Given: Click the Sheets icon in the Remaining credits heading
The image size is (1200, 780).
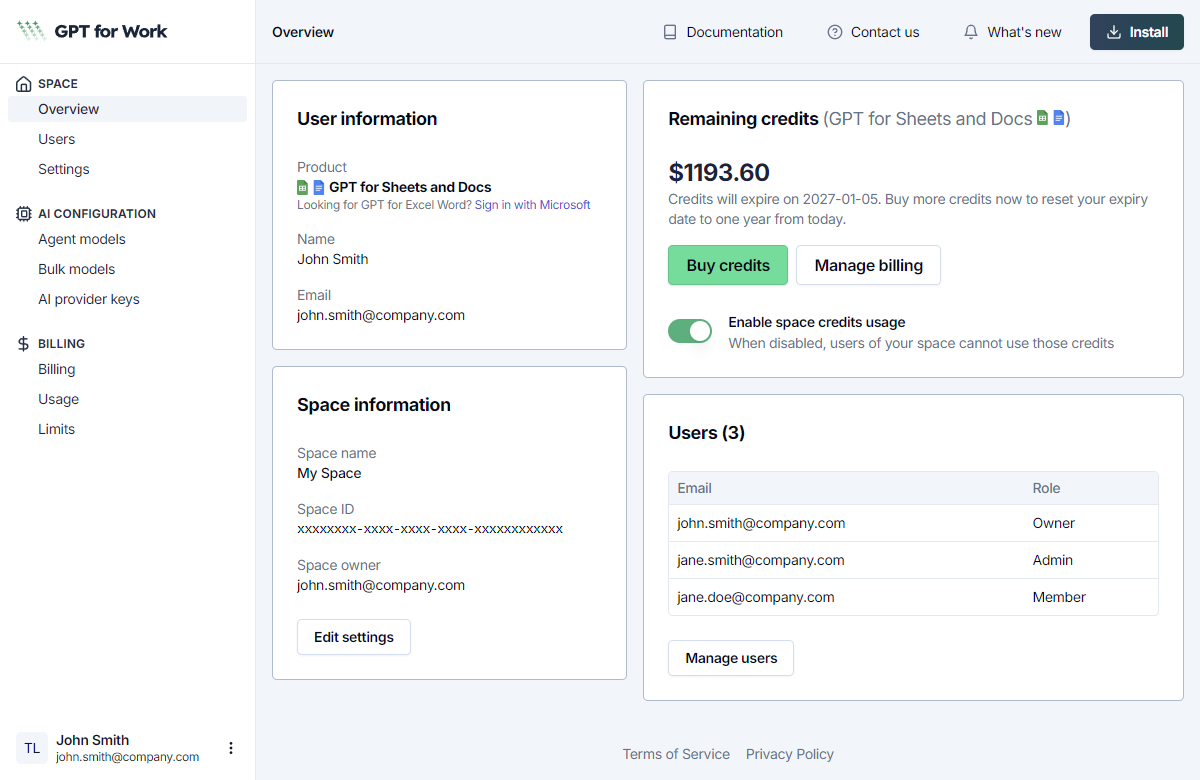Looking at the screenshot, I should pos(1042,118).
